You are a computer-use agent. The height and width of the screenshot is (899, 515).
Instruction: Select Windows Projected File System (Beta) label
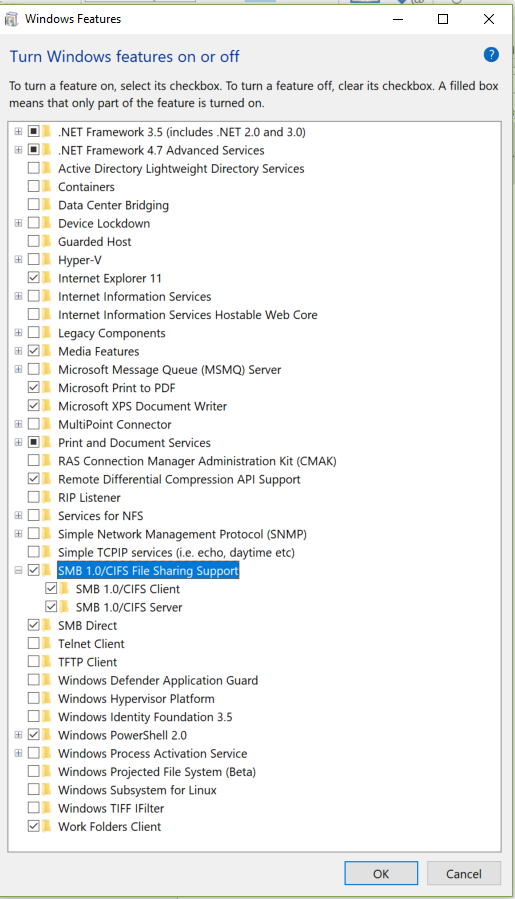click(157, 771)
